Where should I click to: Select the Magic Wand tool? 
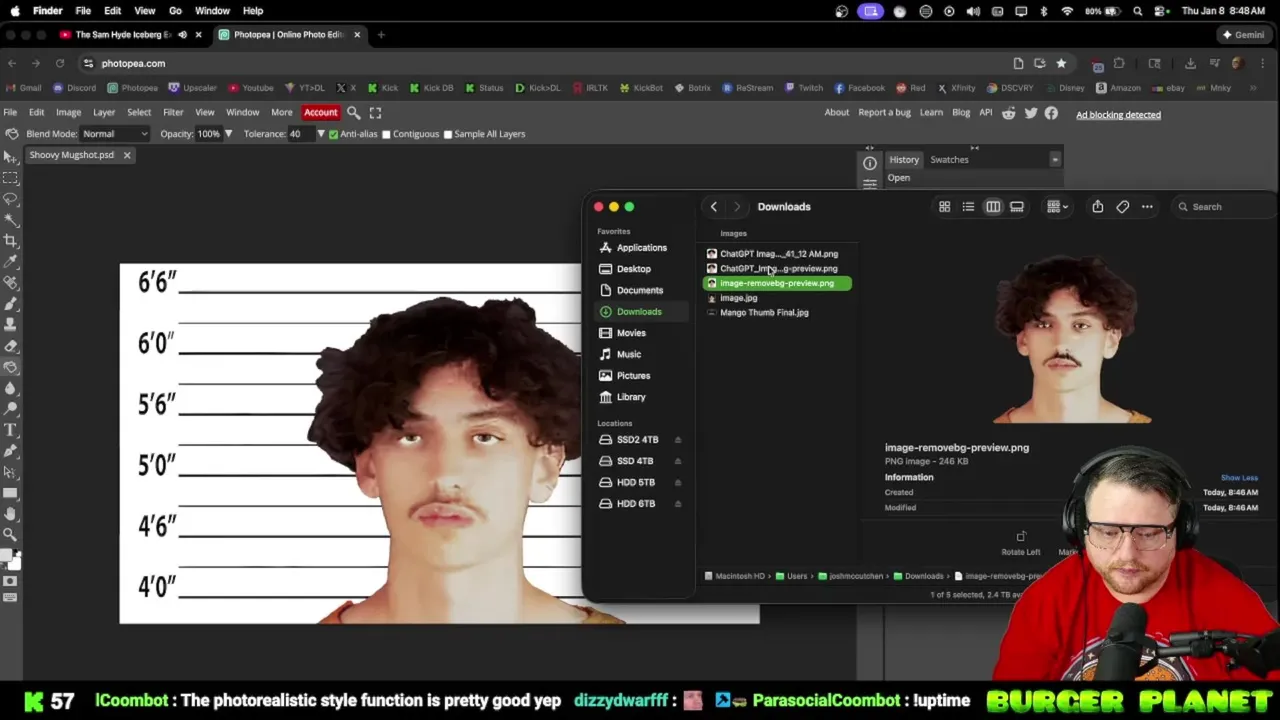(x=10, y=220)
